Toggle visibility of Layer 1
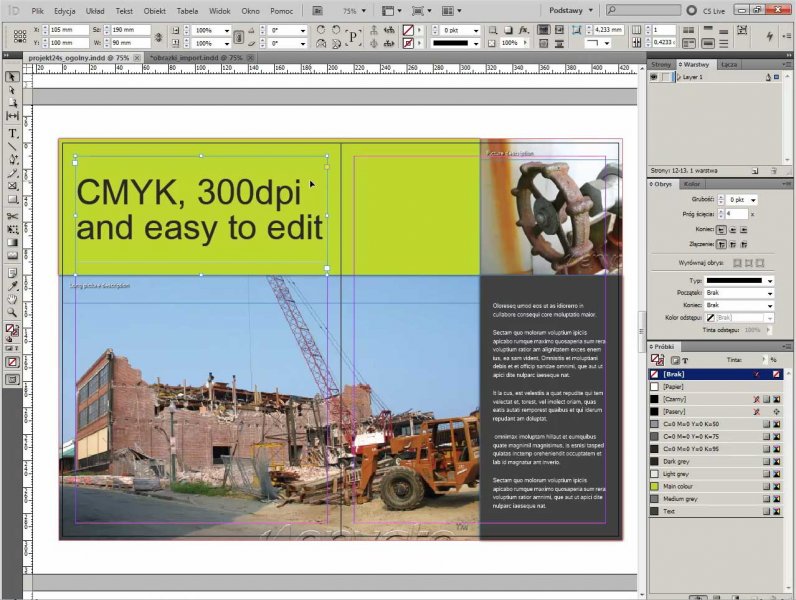The height and width of the screenshot is (600, 796). coord(654,77)
